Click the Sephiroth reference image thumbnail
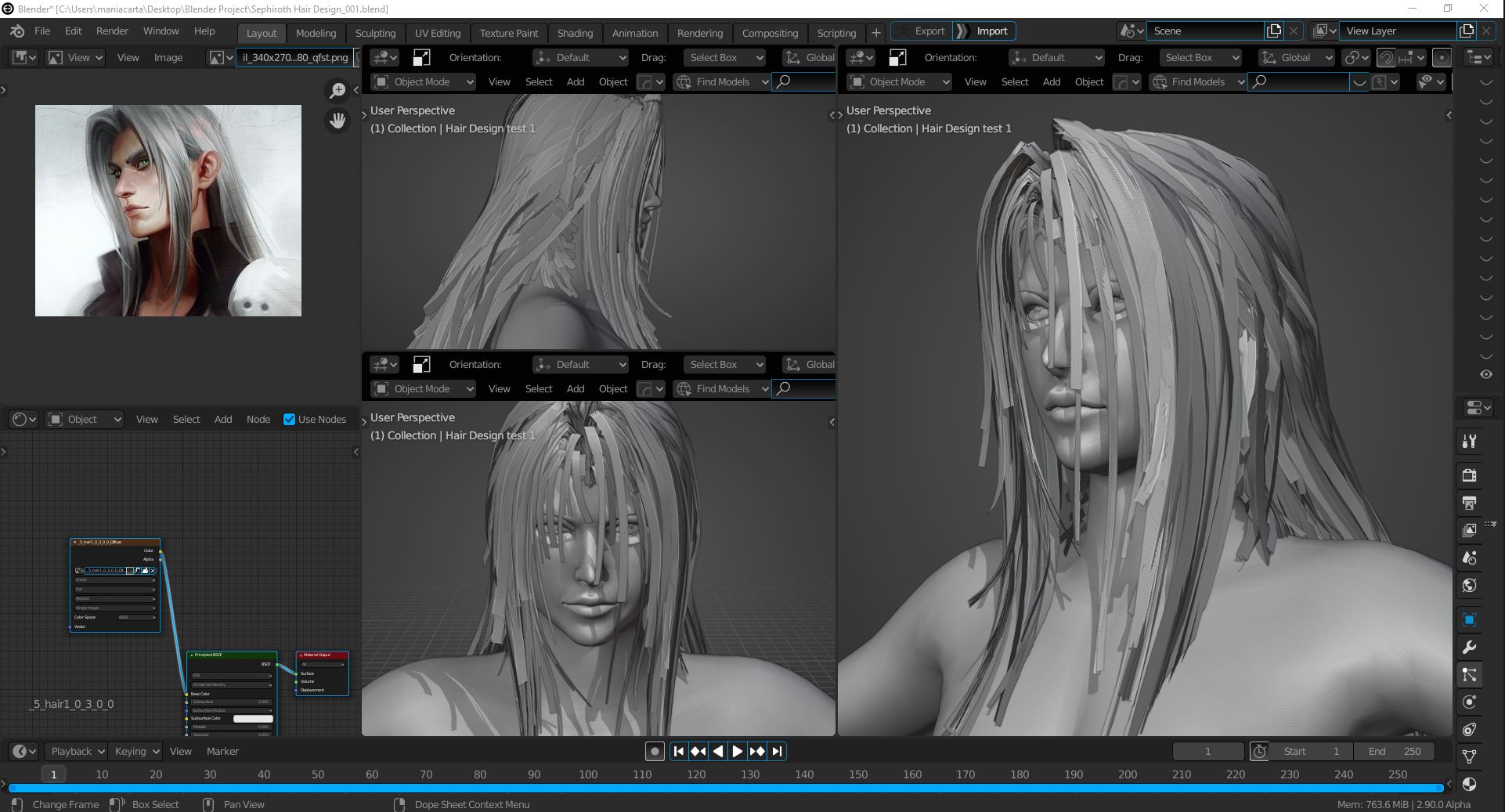Viewport: 1505px width, 812px height. tap(168, 211)
